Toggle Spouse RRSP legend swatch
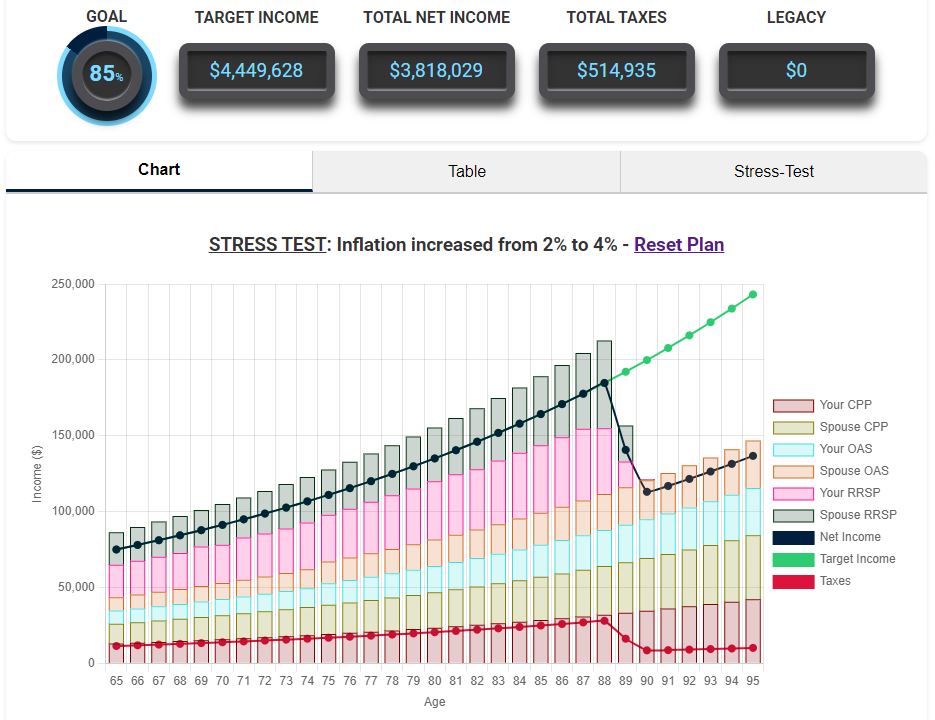The image size is (935, 720). pos(792,515)
